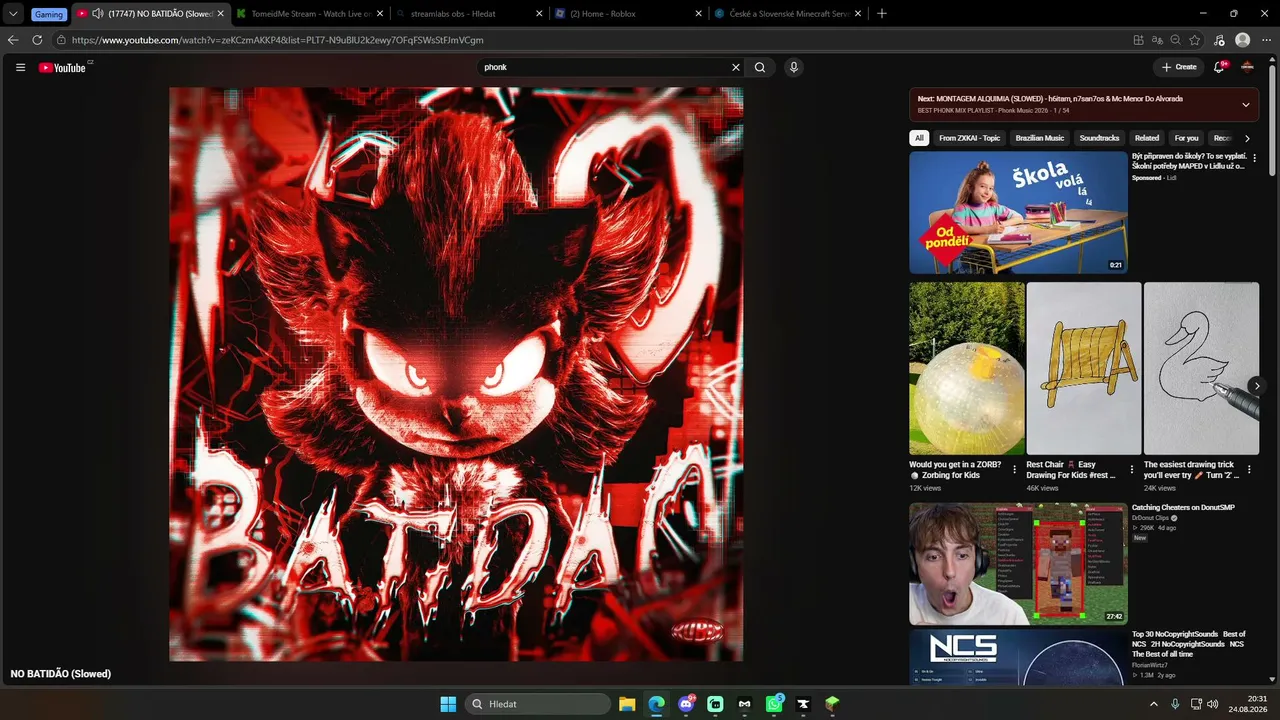
Task: Open the Catching Cheaters on DonutSMP title
Action: 1183,507
